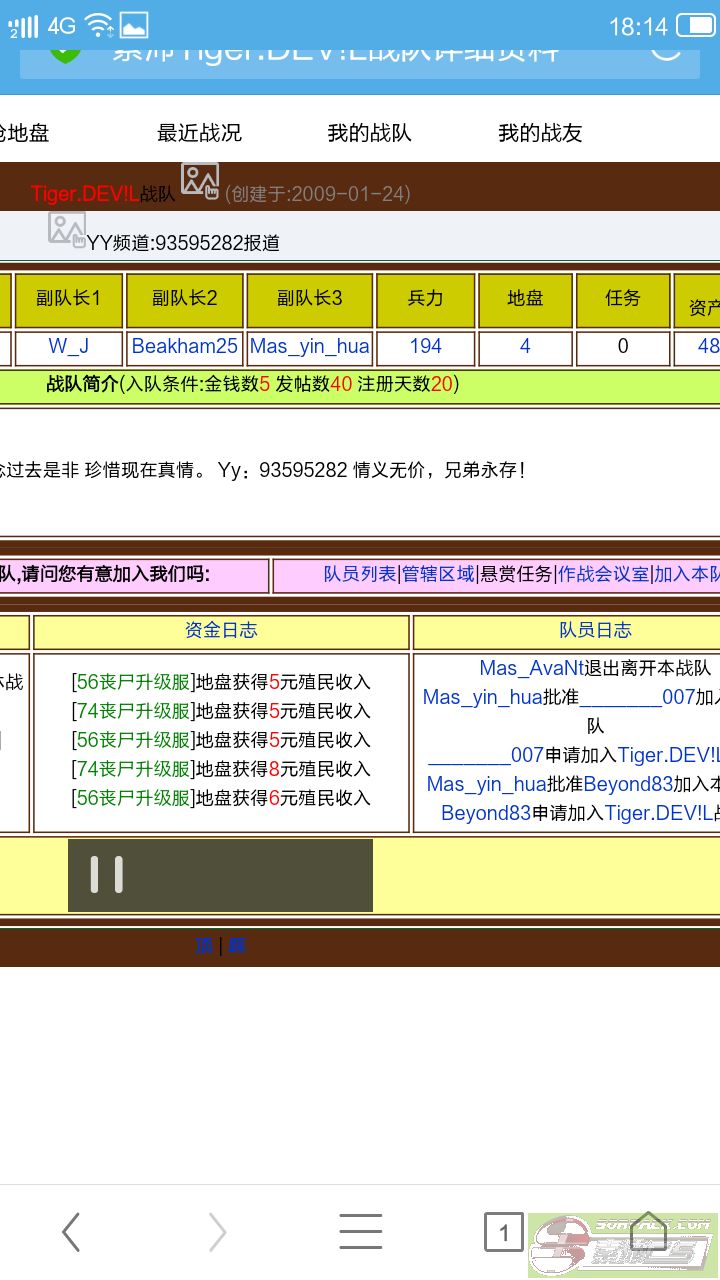Click the 任务 header cell

pyautogui.click(x=623, y=298)
